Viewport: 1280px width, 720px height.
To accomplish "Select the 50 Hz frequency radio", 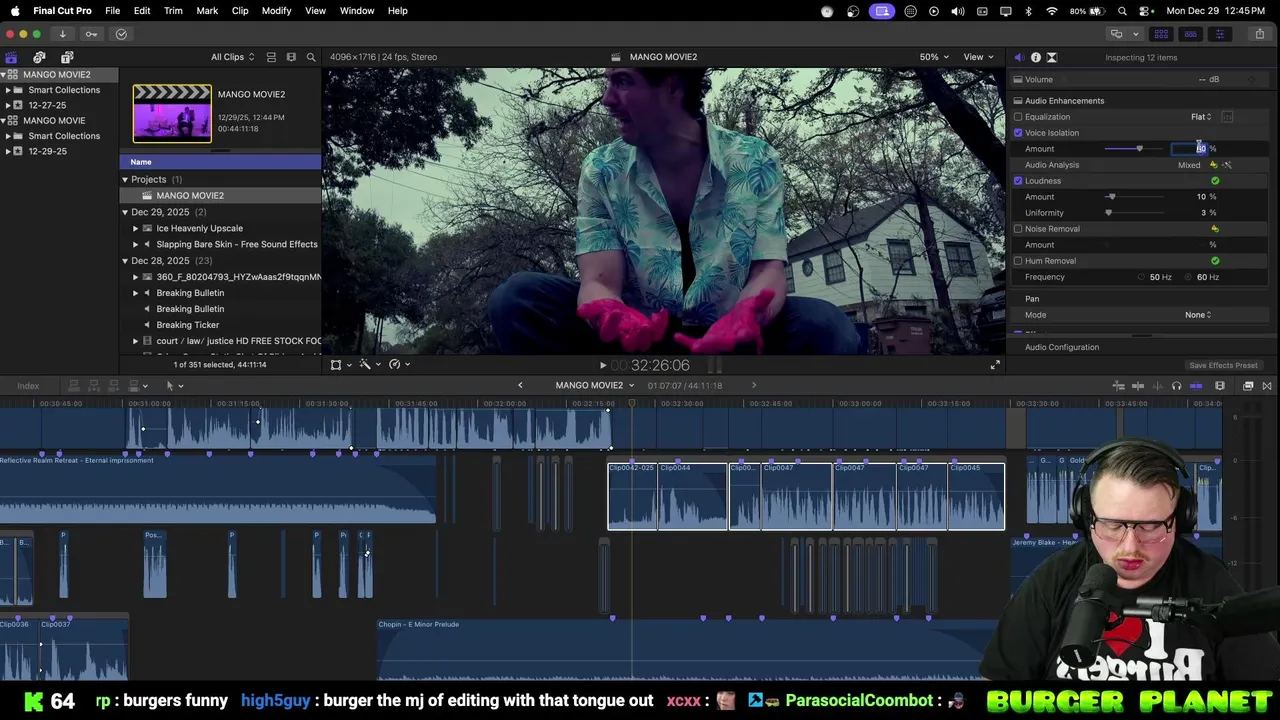I will [1141, 277].
